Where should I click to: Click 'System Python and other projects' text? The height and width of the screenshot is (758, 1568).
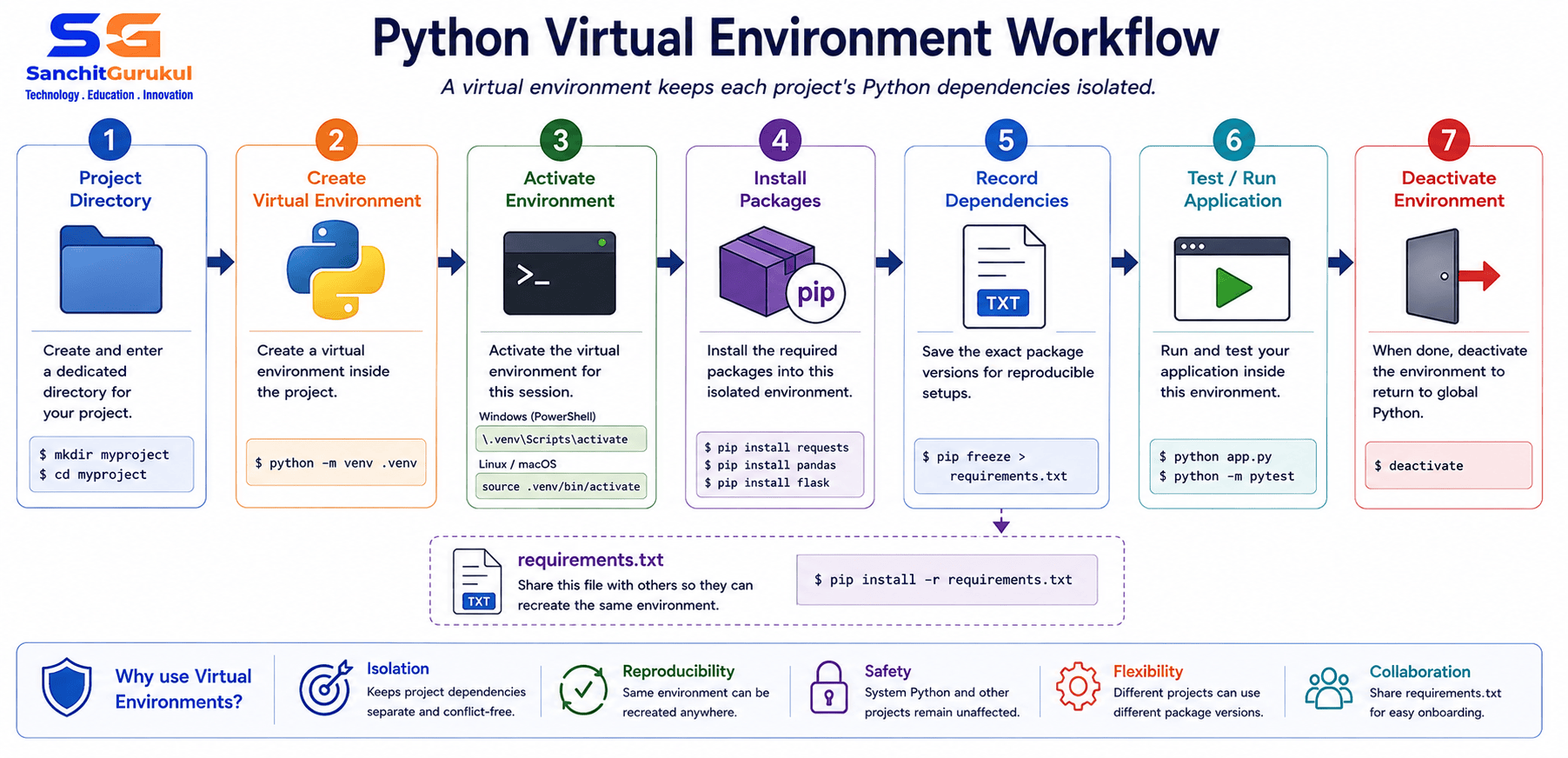[x=941, y=702]
